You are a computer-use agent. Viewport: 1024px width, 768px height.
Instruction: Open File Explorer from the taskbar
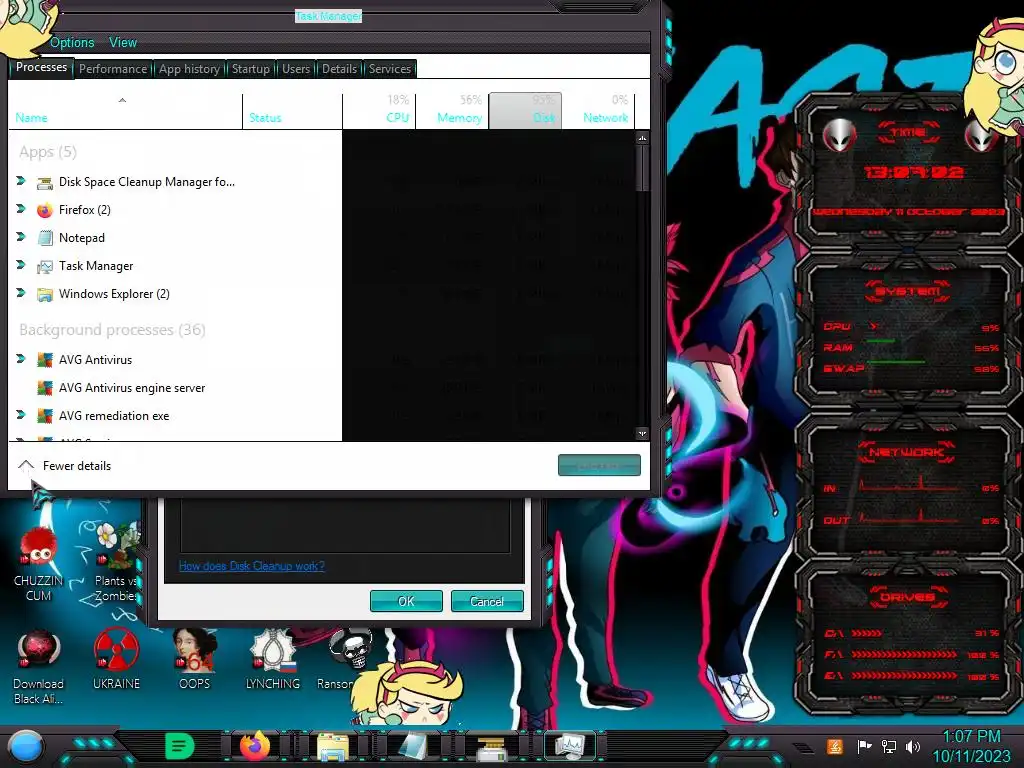[x=333, y=746]
